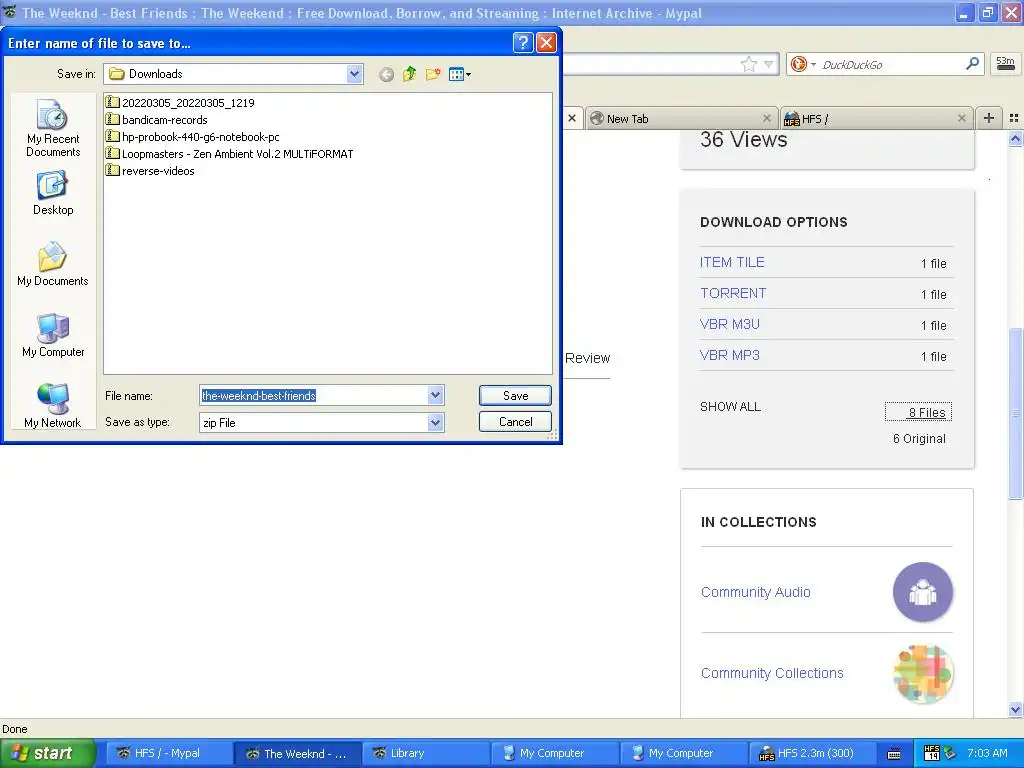This screenshot has width=1024, height=768.
Task: Open the ITEM TILE download link
Action: tap(731, 262)
